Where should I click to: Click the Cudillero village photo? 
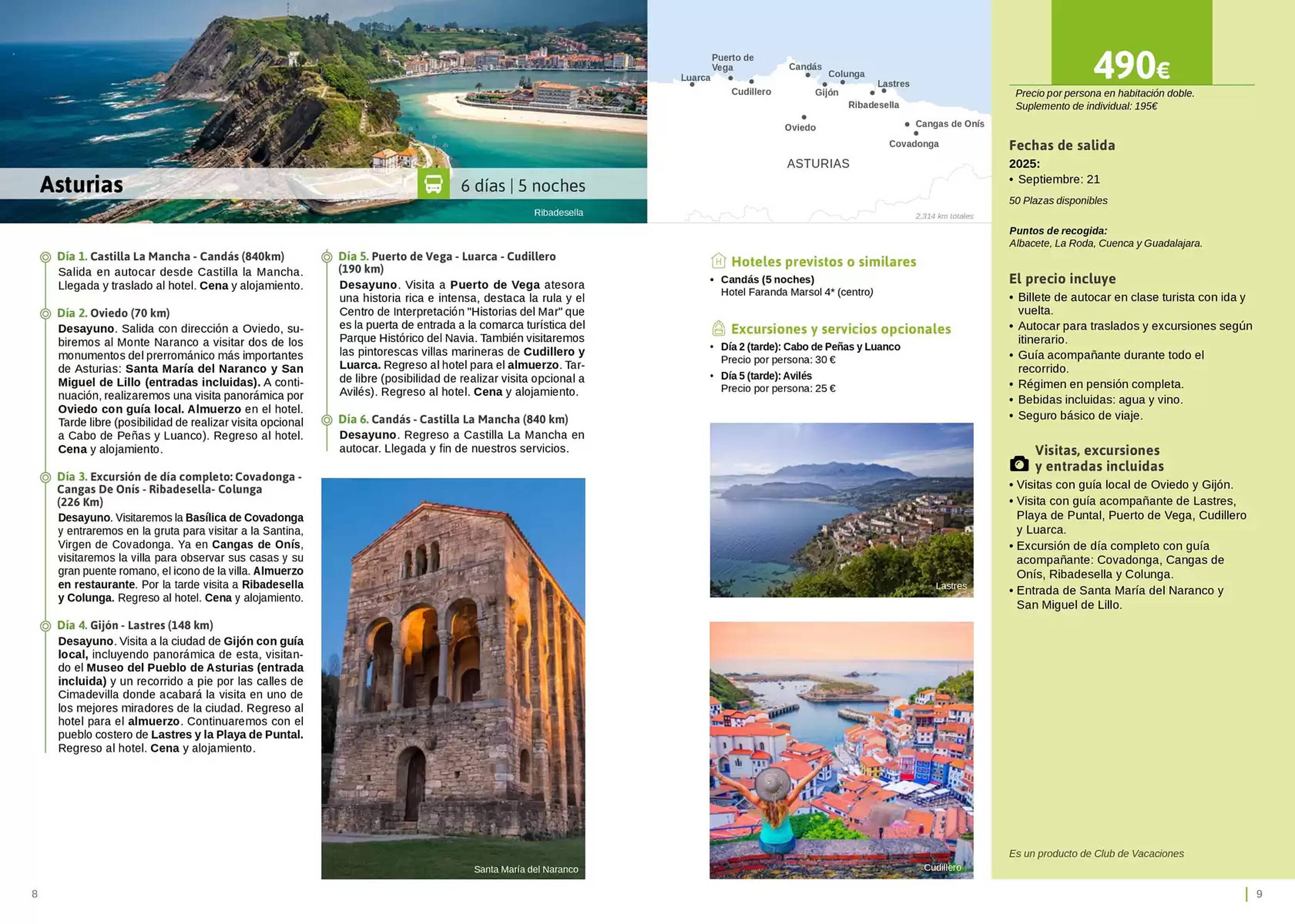point(841,750)
